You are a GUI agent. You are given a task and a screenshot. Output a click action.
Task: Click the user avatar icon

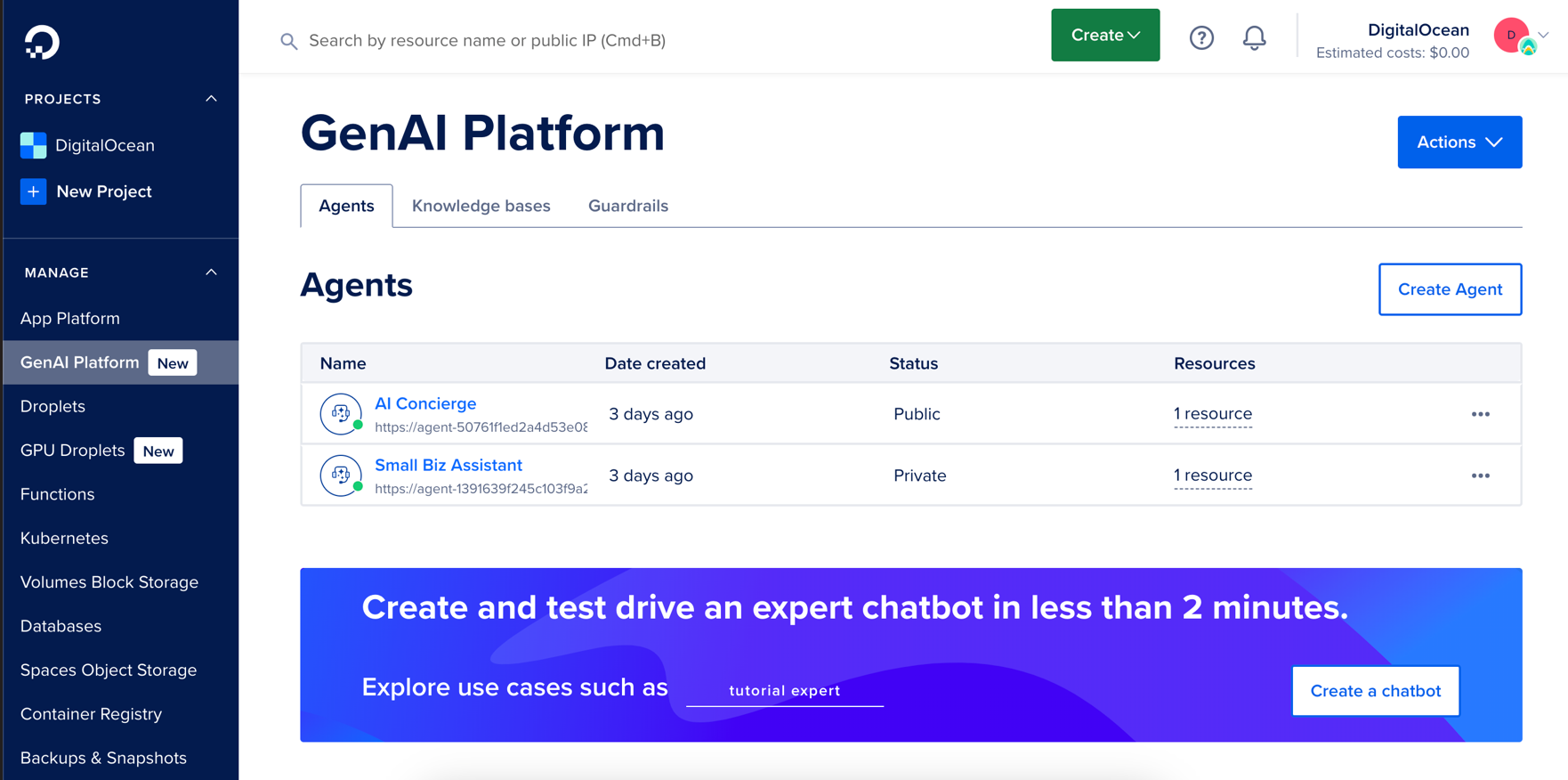click(x=1512, y=37)
